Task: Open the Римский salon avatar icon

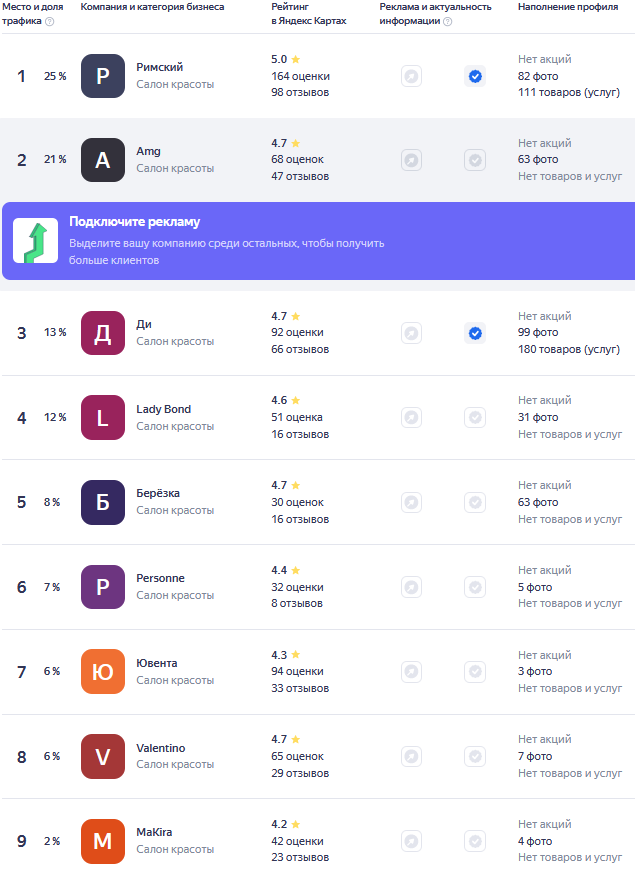Action: [103, 76]
